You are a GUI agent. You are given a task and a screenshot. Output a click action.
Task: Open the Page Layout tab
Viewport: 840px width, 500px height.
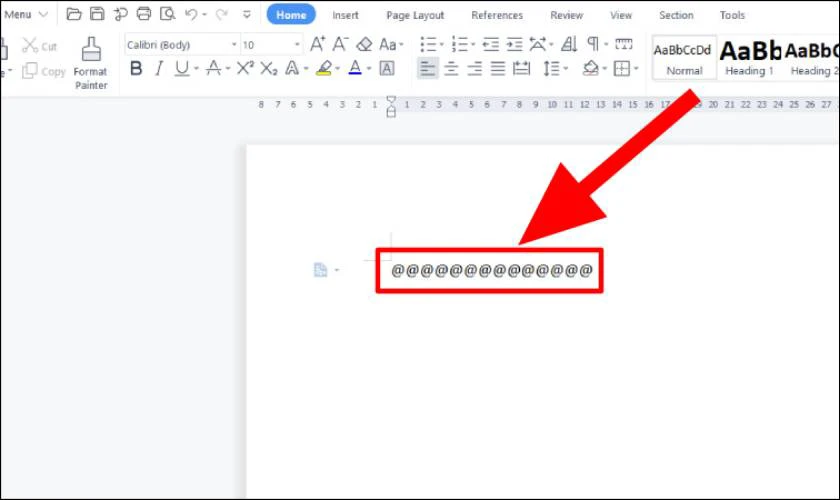tap(415, 16)
